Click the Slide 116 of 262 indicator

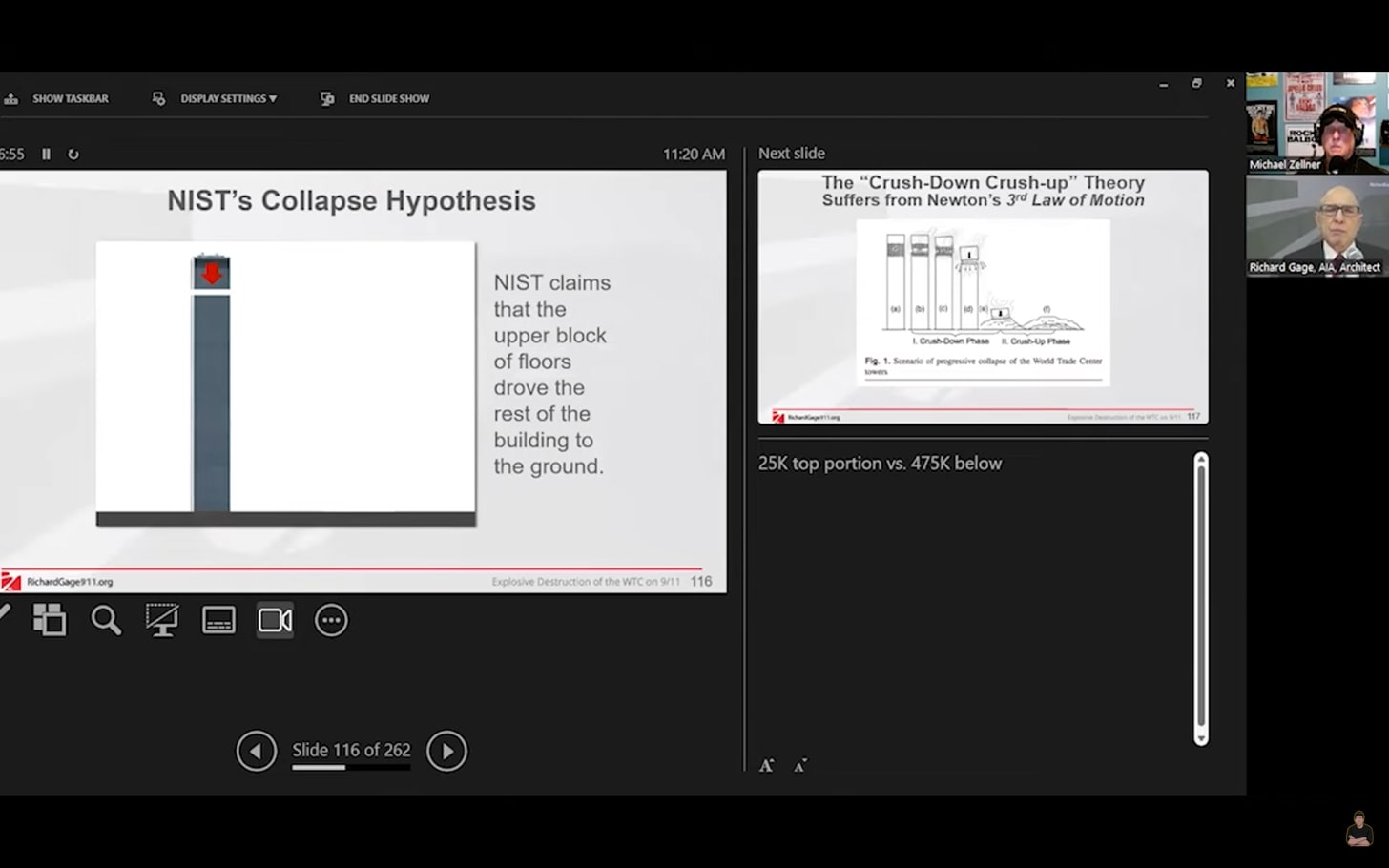click(x=351, y=750)
